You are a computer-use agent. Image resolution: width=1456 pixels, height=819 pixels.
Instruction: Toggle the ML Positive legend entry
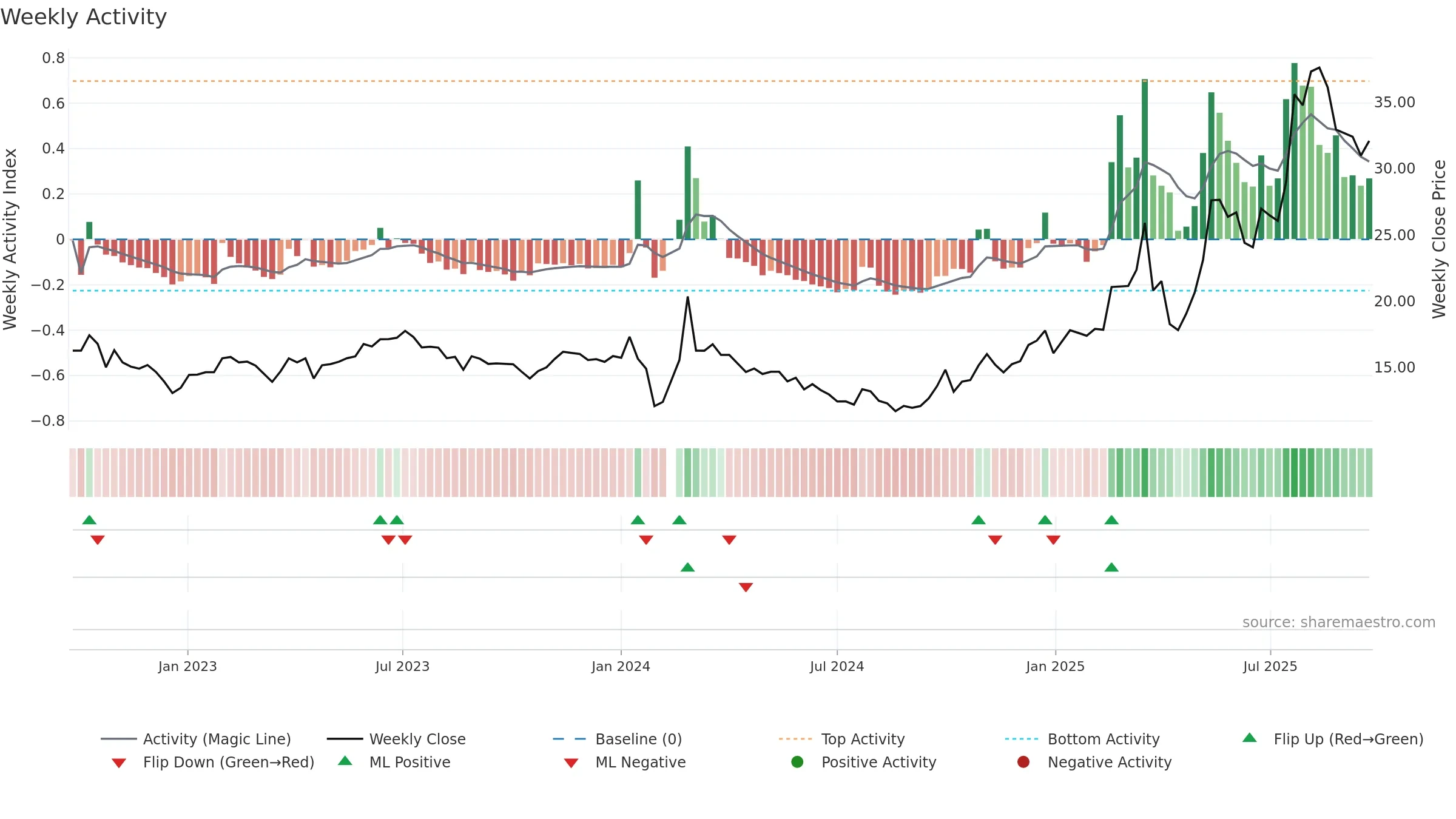(394, 762)
